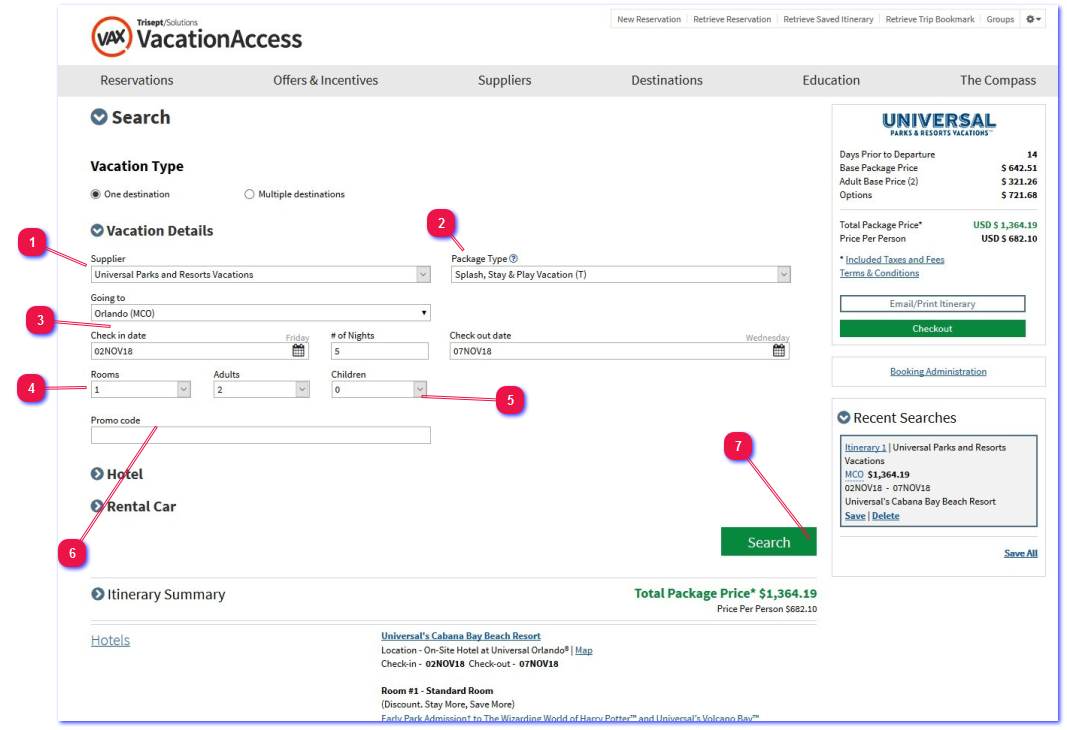Click the green Search button
This screenshot has height=730, width=1067.
click(x=769, y=542)
